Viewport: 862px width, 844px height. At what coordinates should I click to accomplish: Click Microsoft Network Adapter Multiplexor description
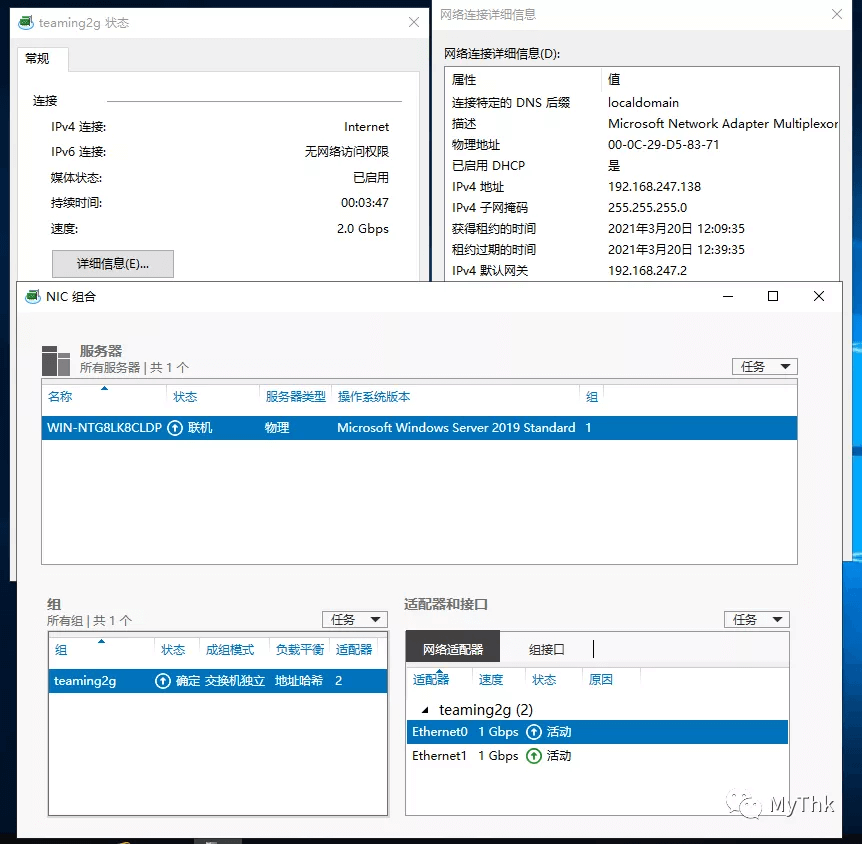pyautogui.click(x=723, y=124)
